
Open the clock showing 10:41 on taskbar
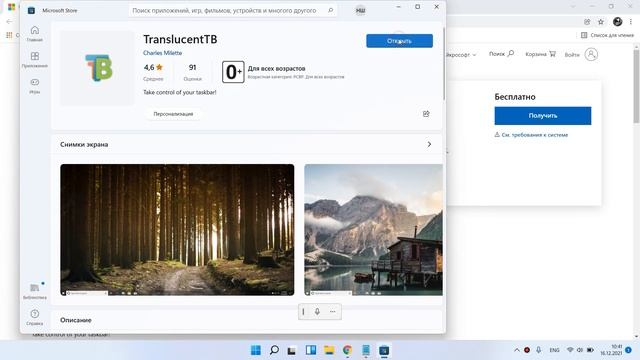point(611,350)
